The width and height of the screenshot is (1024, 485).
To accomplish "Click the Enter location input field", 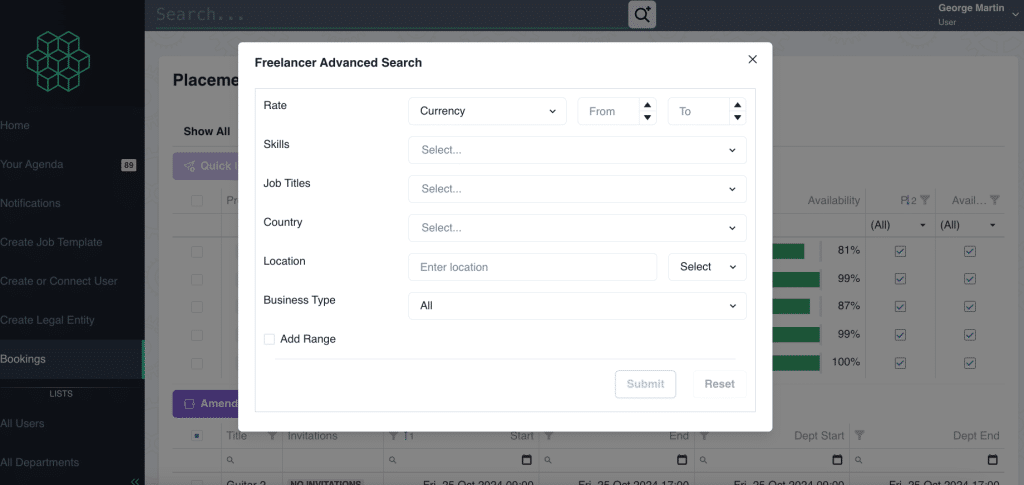I will [x=532, y=267].
